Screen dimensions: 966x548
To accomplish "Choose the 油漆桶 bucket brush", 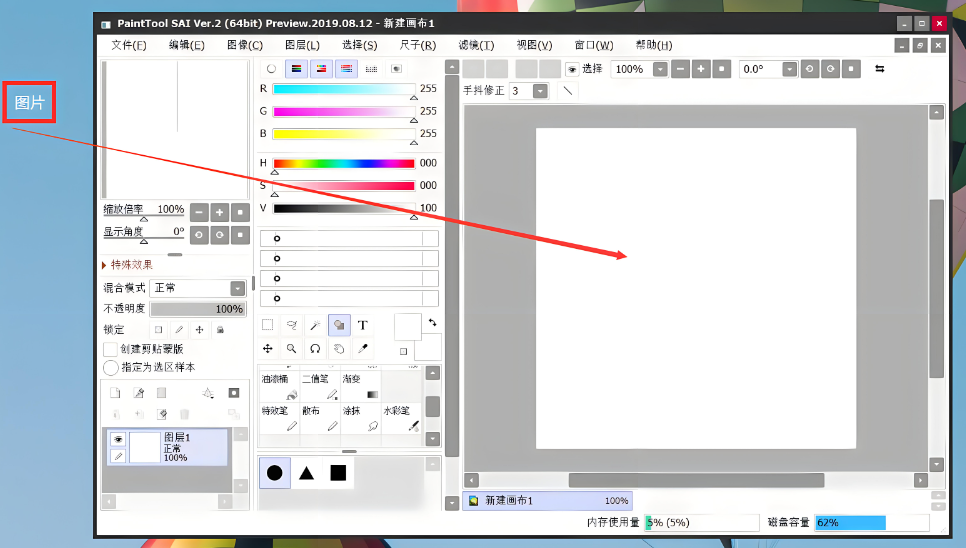I will [279, 386].
